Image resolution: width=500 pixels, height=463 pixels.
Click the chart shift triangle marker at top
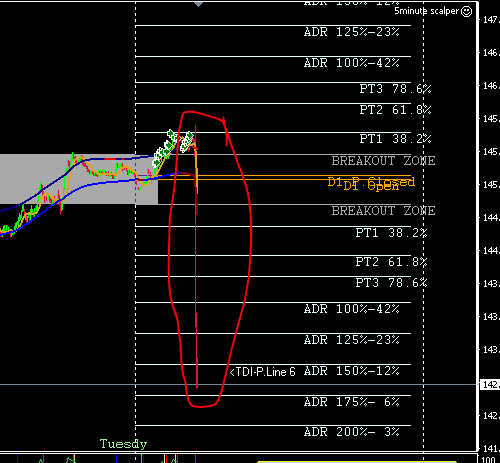point(199,4)
